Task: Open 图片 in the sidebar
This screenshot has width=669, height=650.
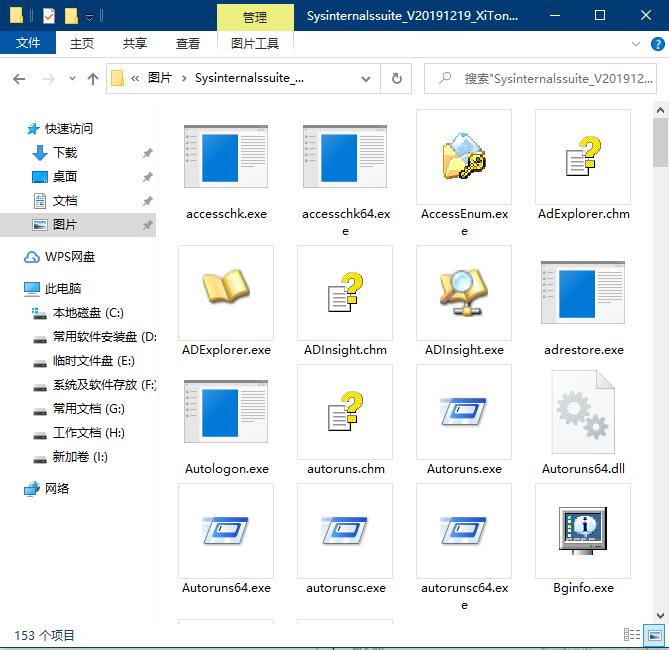Action: (x=65, y=224)
